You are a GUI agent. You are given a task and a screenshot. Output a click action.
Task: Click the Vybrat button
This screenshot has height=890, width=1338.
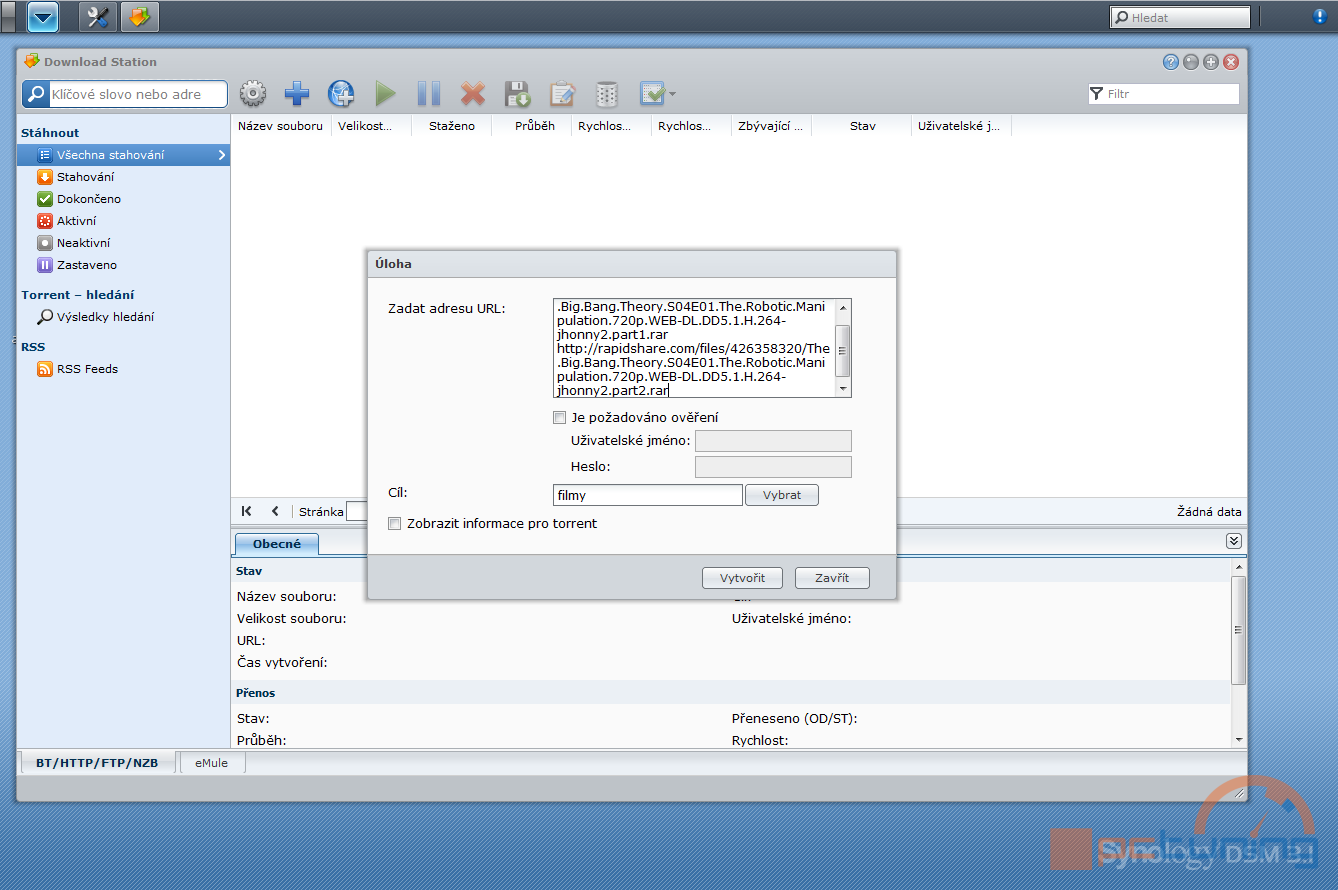pyautogui.click(x=782, y=495)
